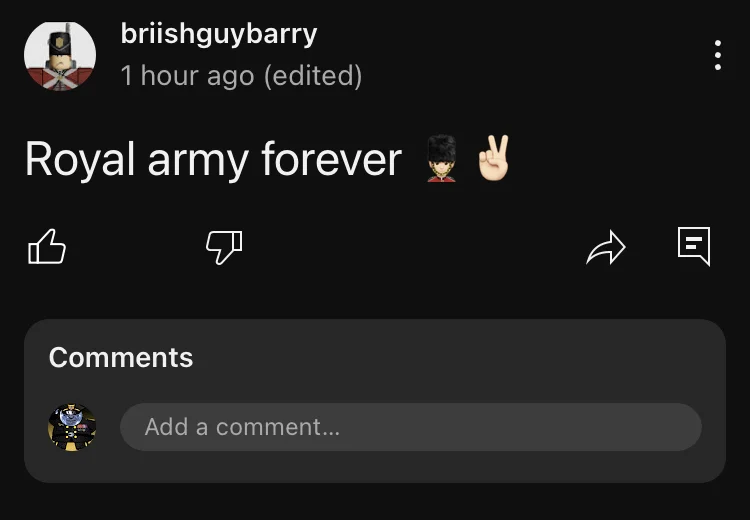View briishguybarry's profile picture
The image size is (750, 520).
pyautogui.click(x=60, y=55)
